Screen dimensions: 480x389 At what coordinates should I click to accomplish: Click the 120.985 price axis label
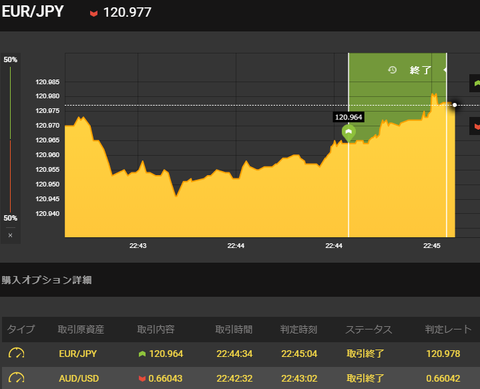tap(48, 82)
